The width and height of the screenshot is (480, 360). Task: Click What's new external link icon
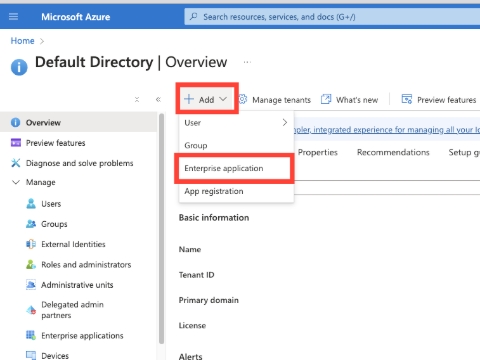[x=326, y=99]
